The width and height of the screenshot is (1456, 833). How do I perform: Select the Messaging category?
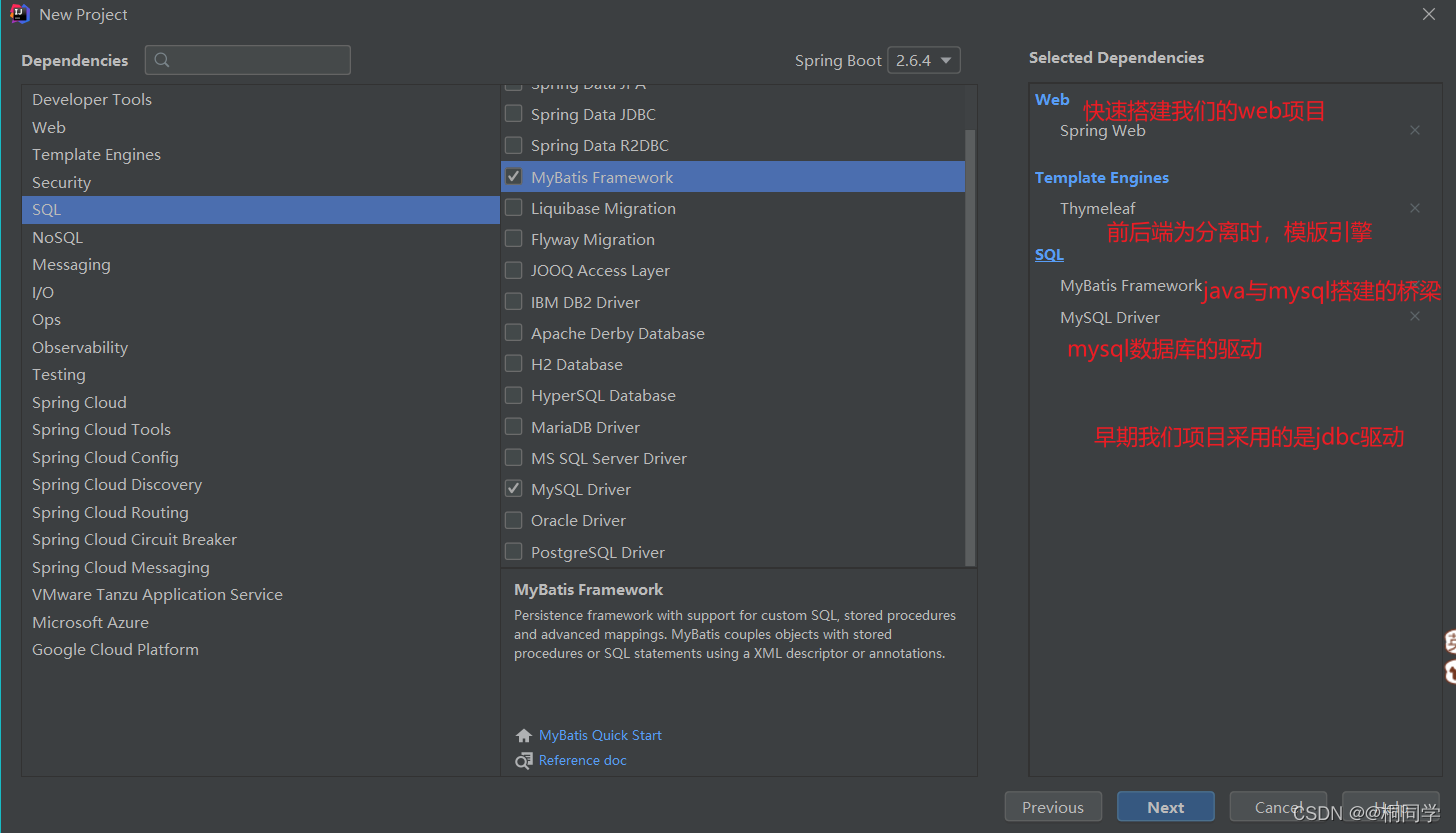[260, 264]
